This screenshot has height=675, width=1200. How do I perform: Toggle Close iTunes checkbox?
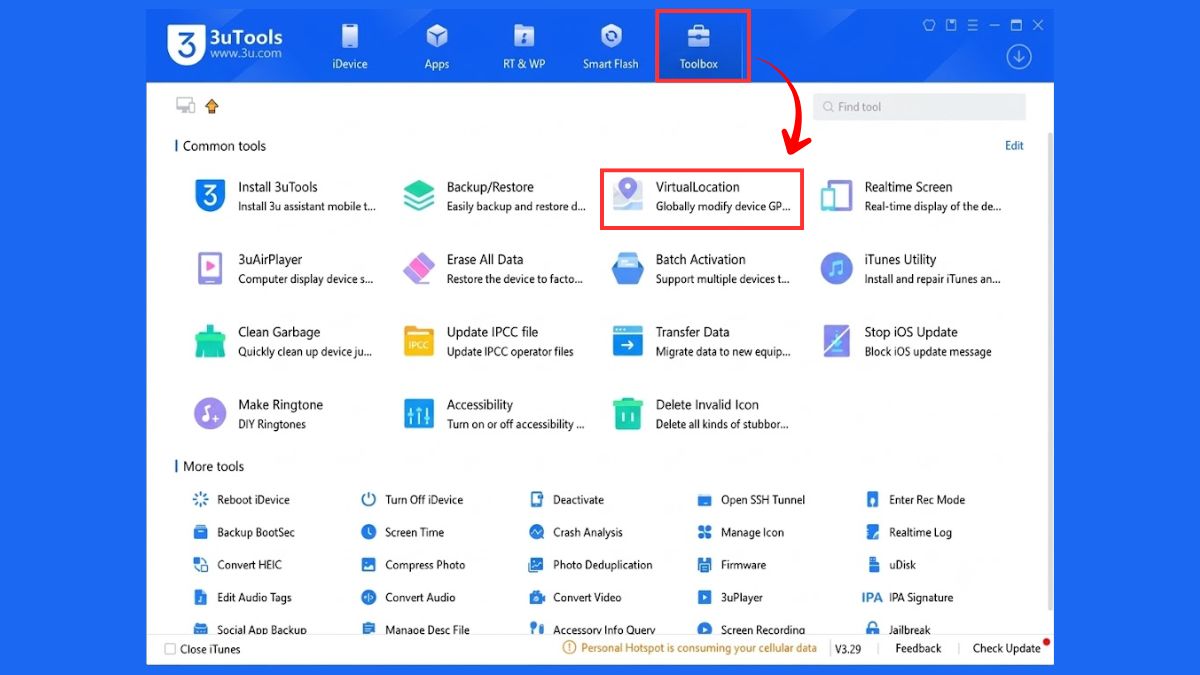click(170, 649)
